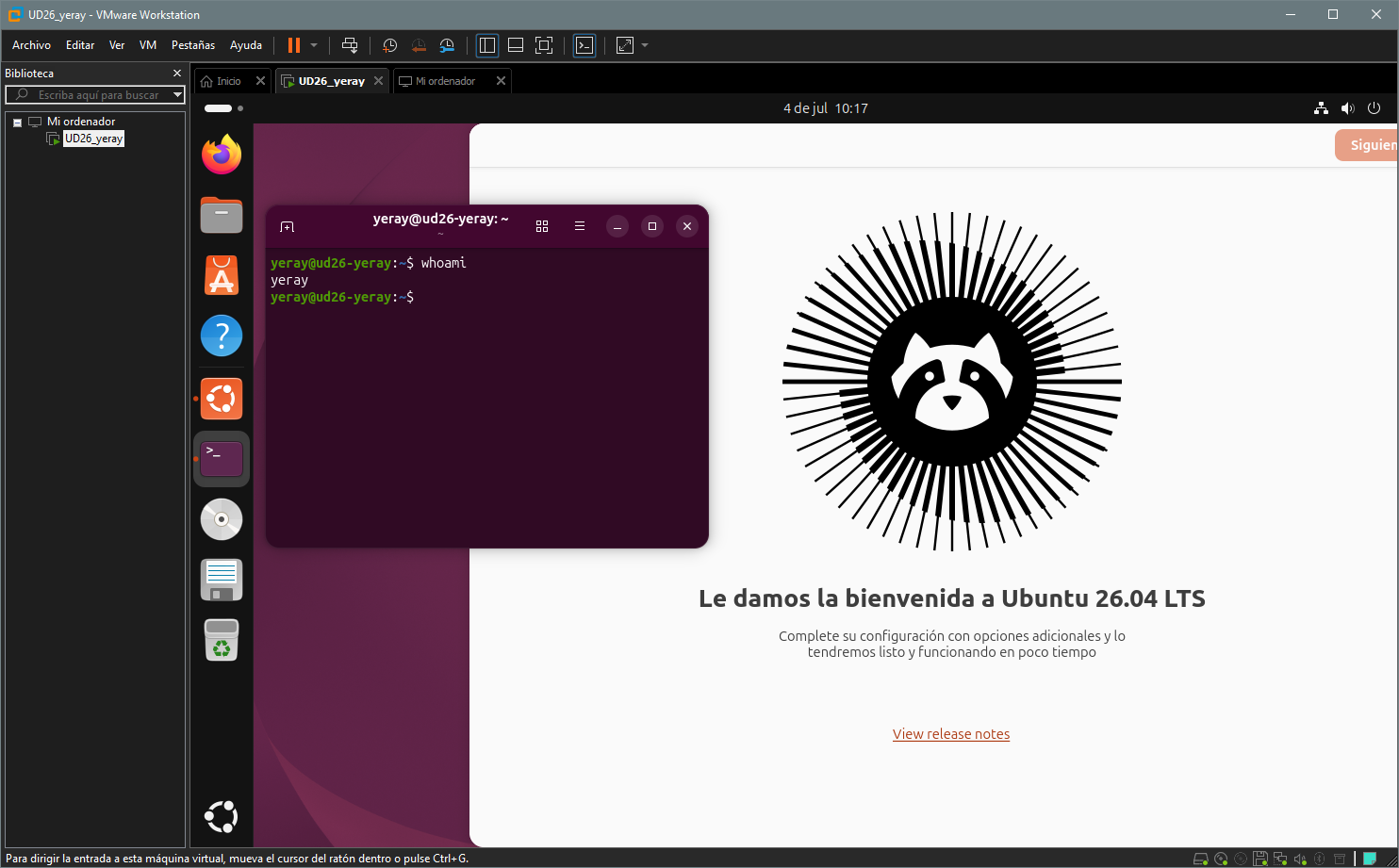The width and height of the screenshot is (1399, 868).
Task: Click the Bluetooth device status icon
Action: pyautogui.click(x=1320, y=859)
